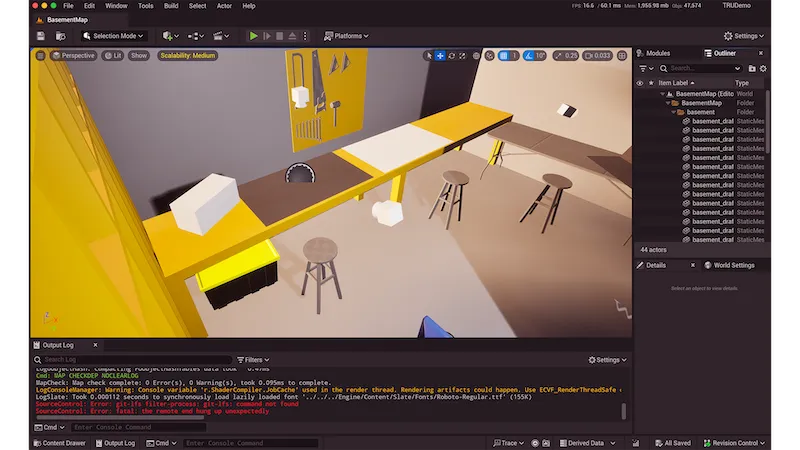Click the viewport layout maximize/restore icon
800x450 pixels.
(x=622, y=56)
